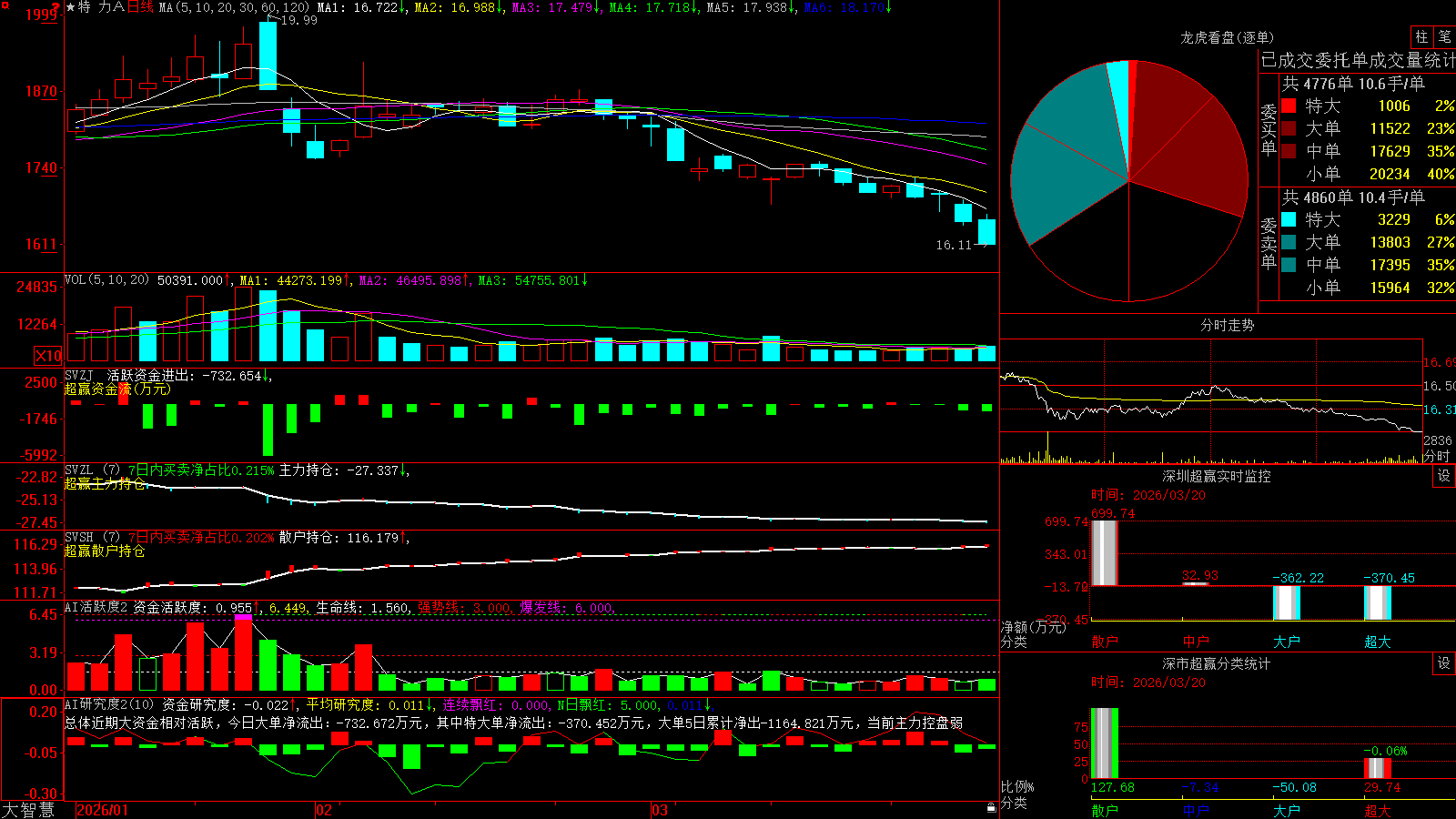Click the 19.99 high price label
The image size is (1456, 819).
(299, 20)
